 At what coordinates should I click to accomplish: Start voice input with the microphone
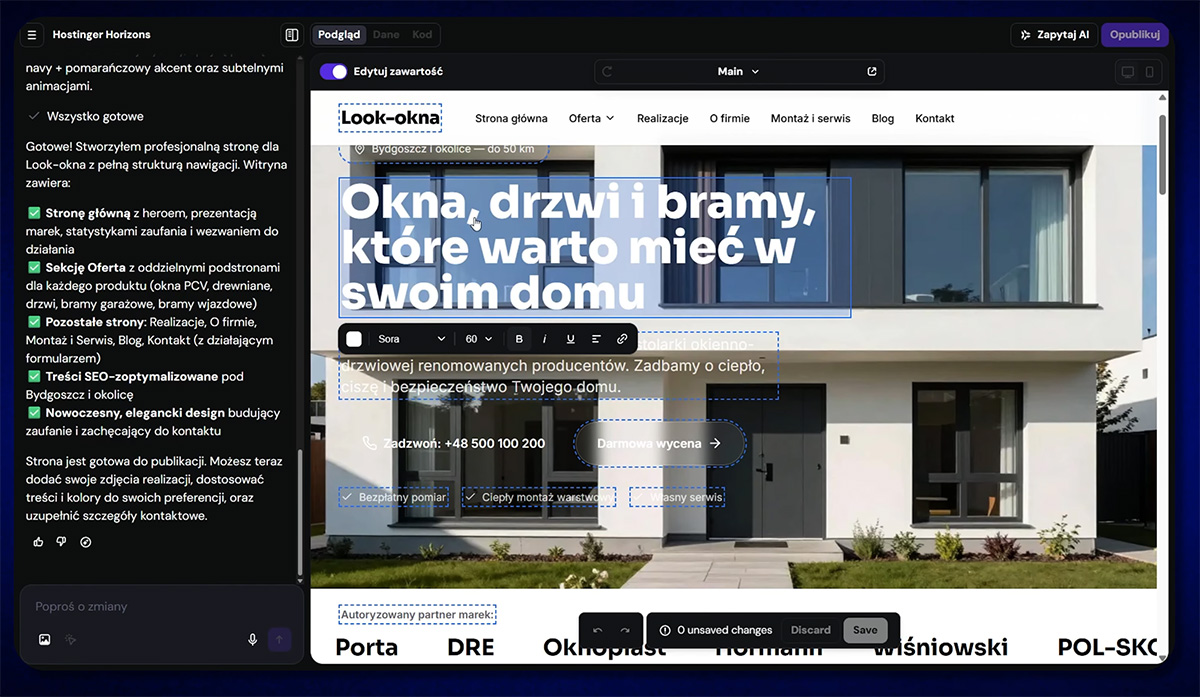pyautogui.click(x=253, y=639)
